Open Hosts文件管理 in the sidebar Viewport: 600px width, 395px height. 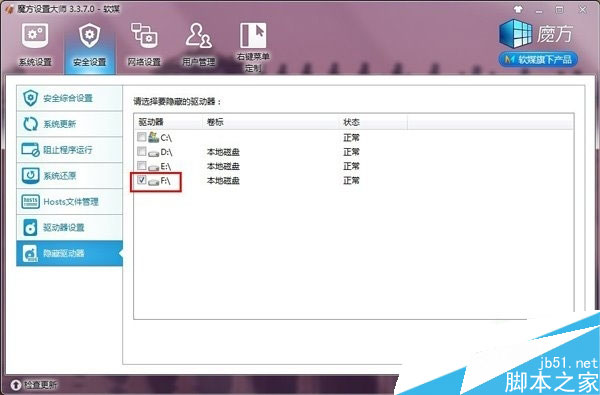[69, 202]
